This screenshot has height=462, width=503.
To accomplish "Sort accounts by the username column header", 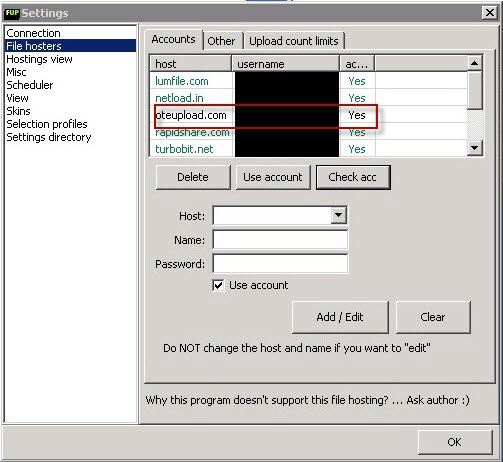I will click(286, 63).
